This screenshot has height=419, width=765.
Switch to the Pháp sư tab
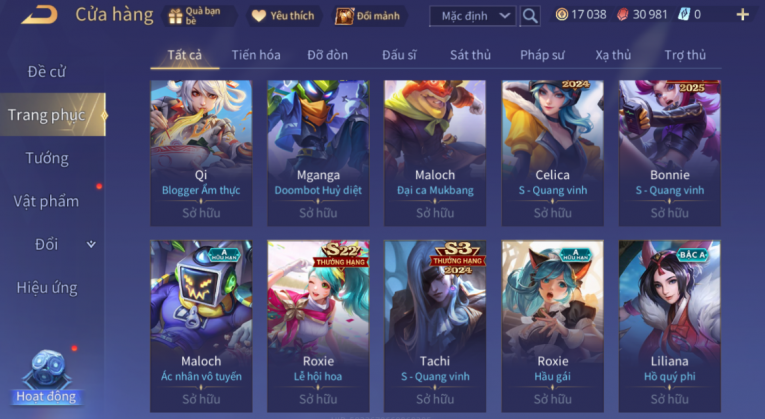click(543, 55)
